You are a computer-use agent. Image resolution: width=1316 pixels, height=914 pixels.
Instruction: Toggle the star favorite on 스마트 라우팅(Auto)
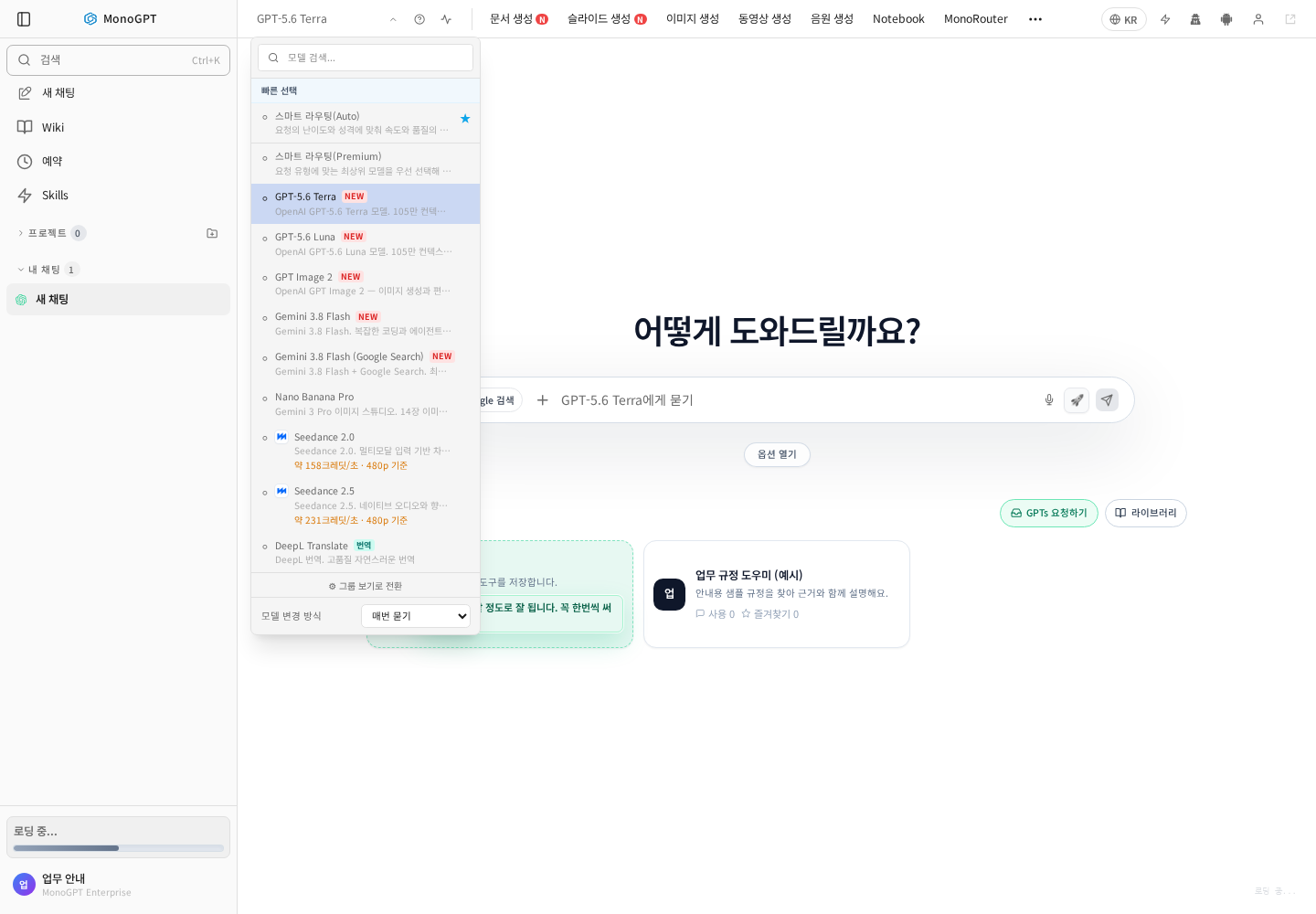465,119
